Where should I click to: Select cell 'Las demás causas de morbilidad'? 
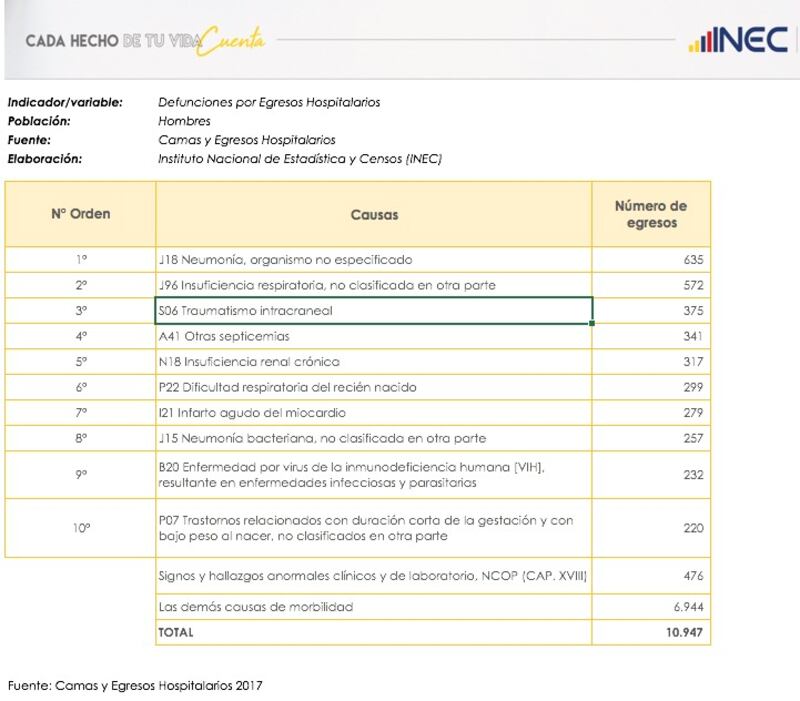tap(374, 607)
